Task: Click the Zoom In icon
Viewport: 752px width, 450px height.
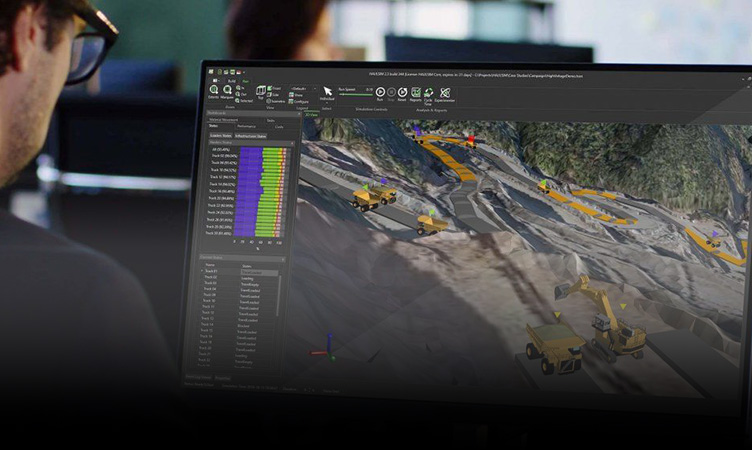Action: [240, 88]
